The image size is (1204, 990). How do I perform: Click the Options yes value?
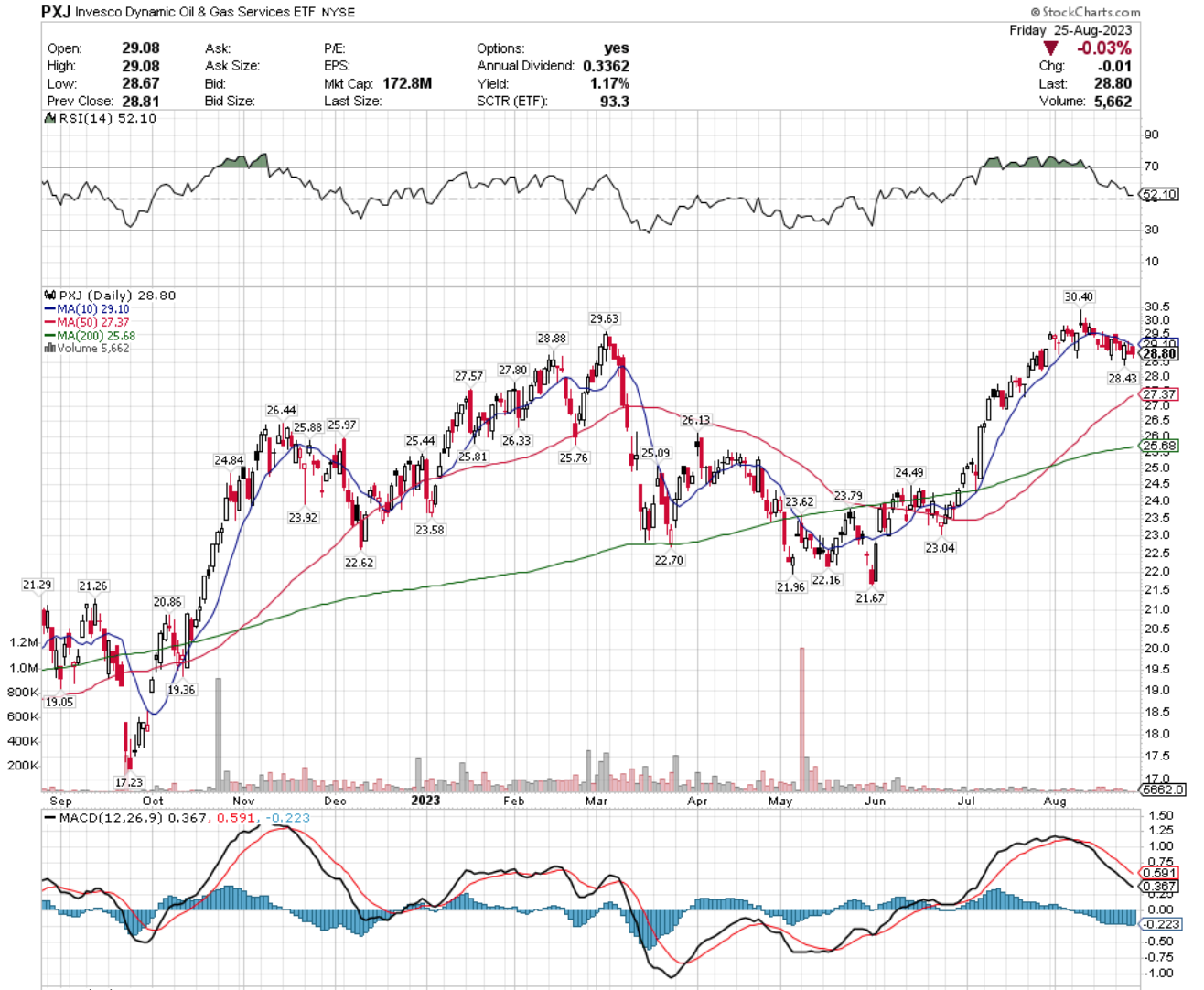[617, 48]
